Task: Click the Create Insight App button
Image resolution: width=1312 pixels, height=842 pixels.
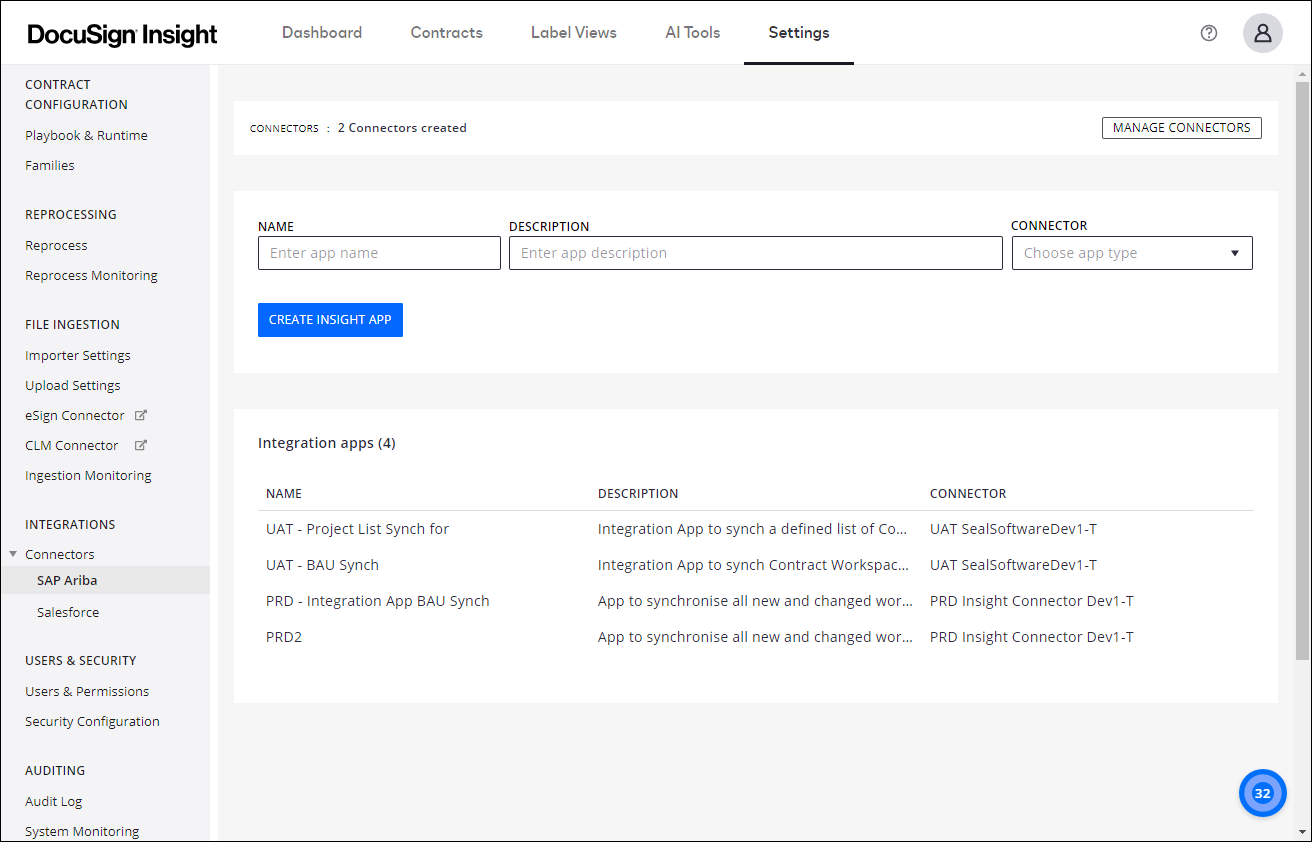Action: 330,320
